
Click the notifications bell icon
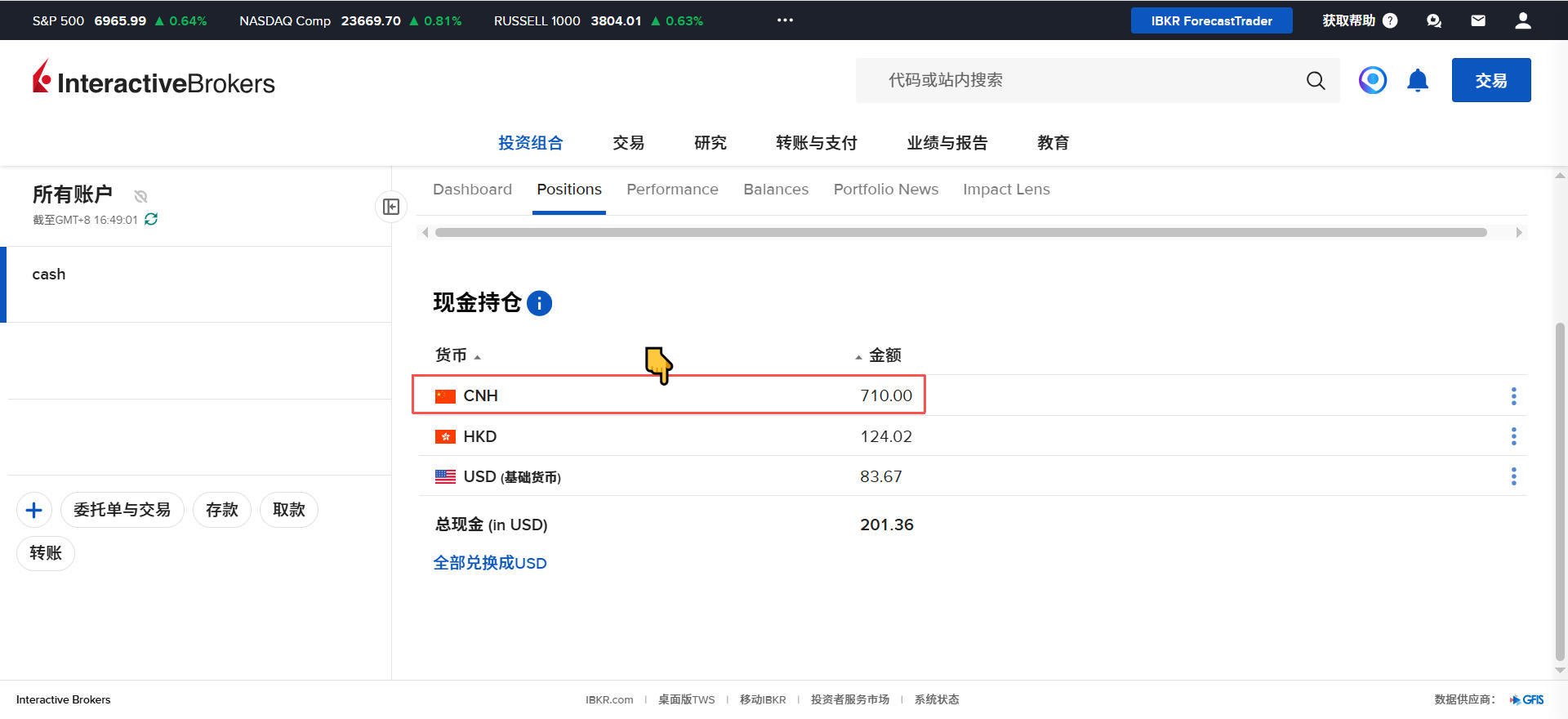point(1417,80)
